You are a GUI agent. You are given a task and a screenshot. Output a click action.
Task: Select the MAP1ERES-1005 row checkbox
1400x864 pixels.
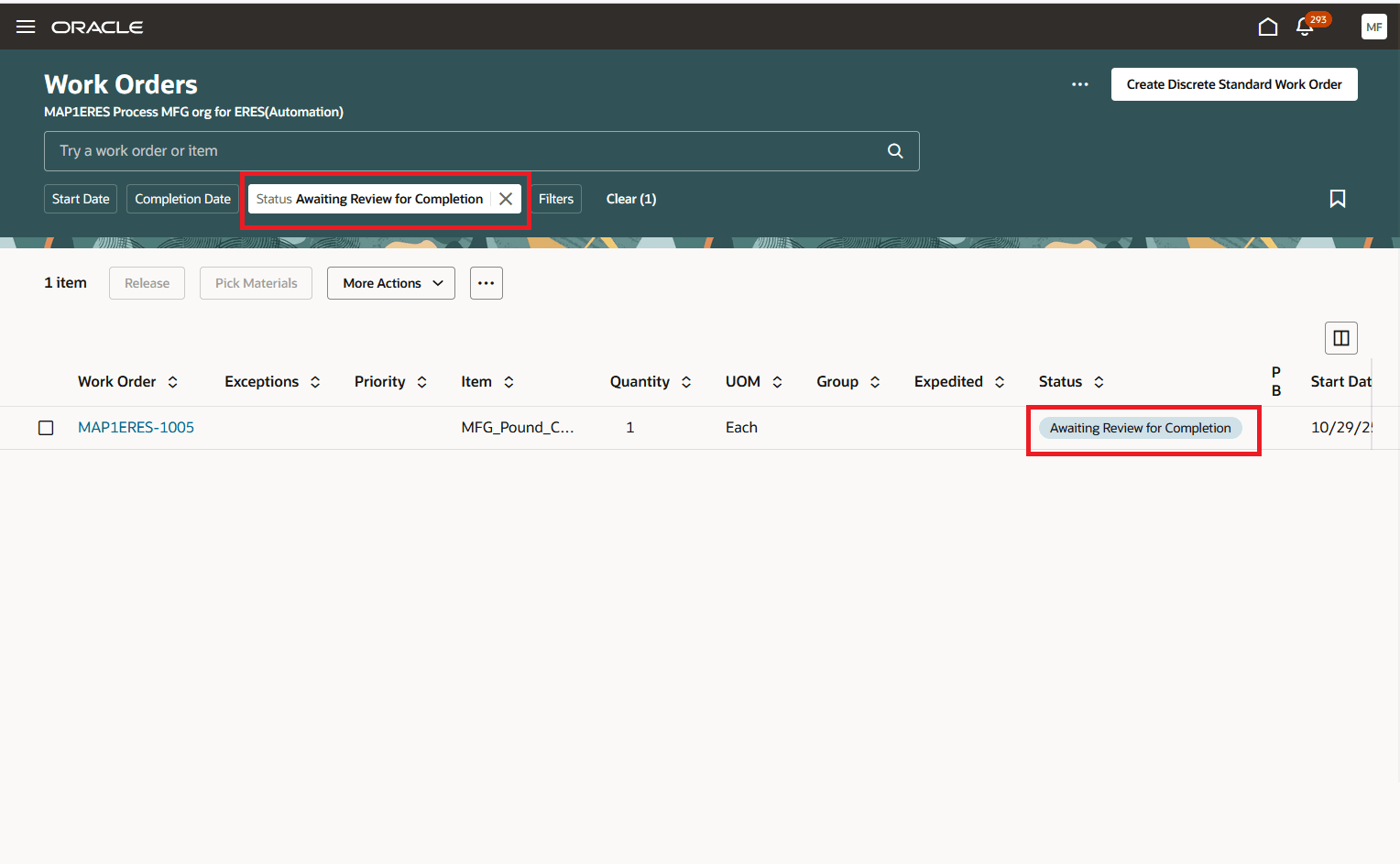(46, 428)
